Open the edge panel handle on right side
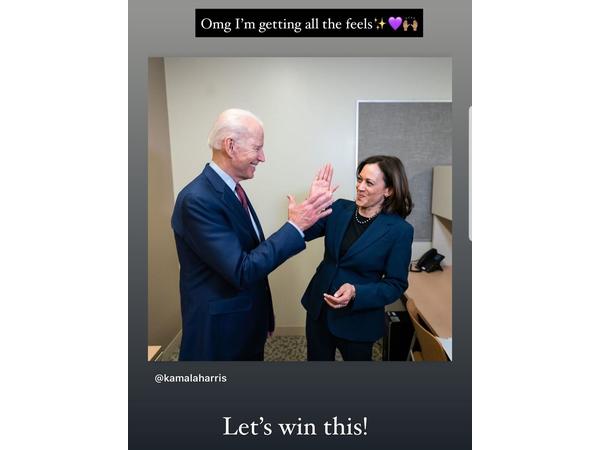Image resolution: width=600 pixels, height=450 pixels. 470,173
